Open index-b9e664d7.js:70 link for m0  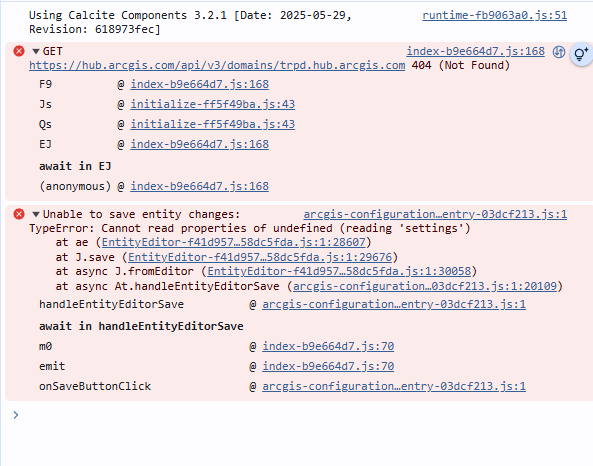click(x=328, y=346)
